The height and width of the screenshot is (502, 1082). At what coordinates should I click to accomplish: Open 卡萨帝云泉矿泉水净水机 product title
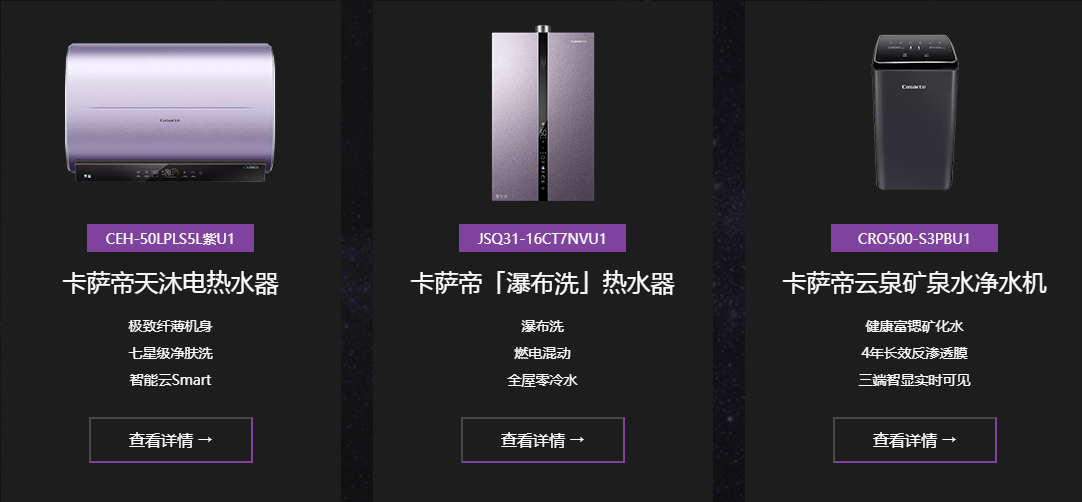(914, 284)
